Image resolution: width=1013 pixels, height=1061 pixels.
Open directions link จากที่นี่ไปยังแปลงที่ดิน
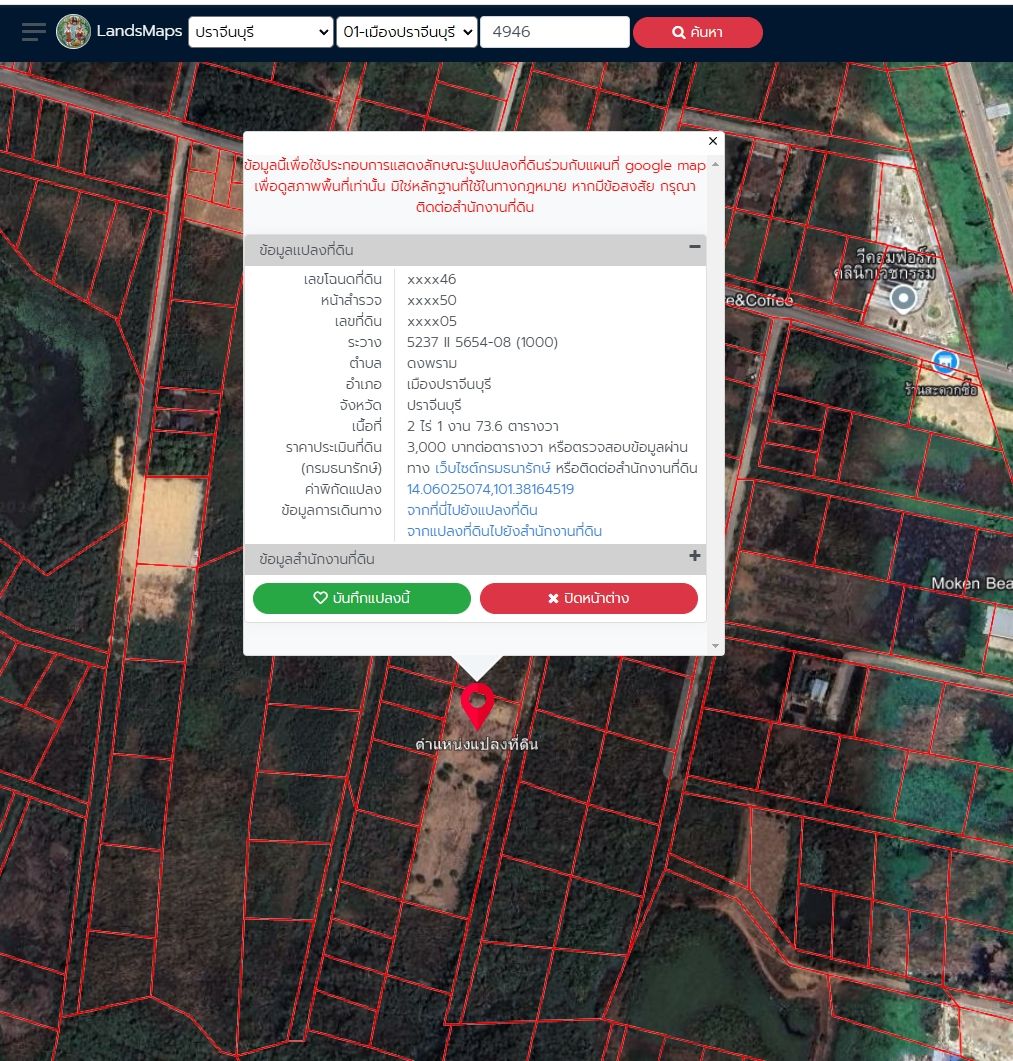pos(472,510)
